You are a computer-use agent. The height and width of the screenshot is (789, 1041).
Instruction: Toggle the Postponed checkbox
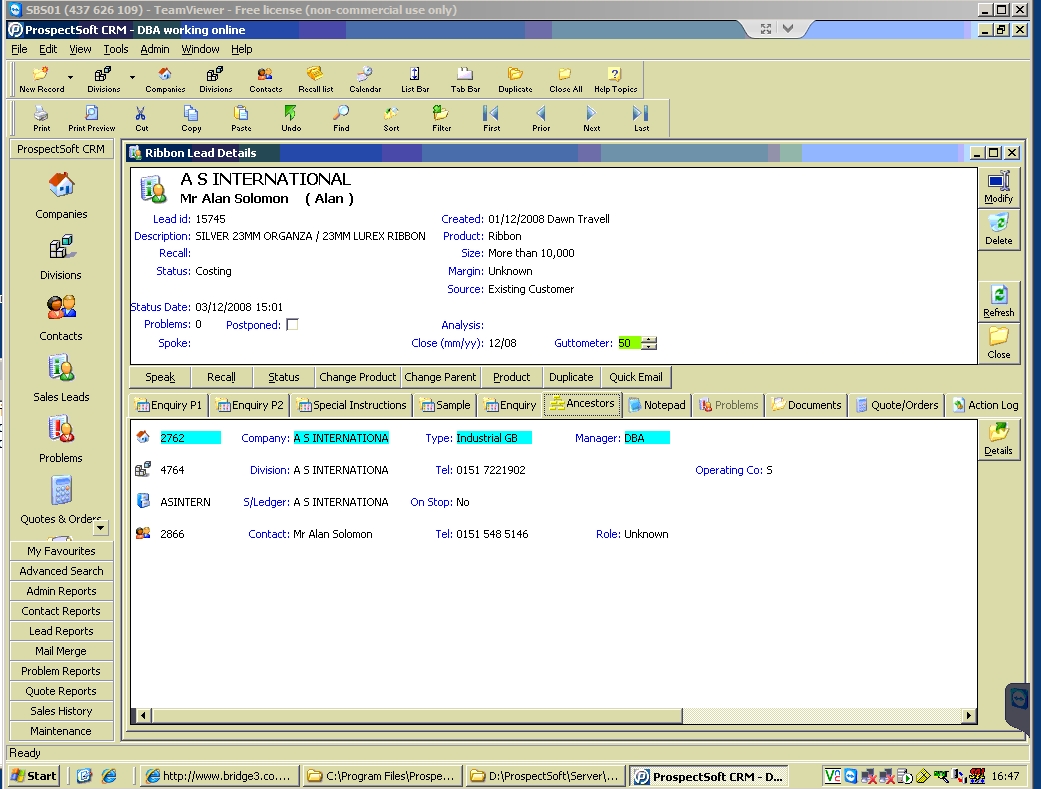click(292, 325)
